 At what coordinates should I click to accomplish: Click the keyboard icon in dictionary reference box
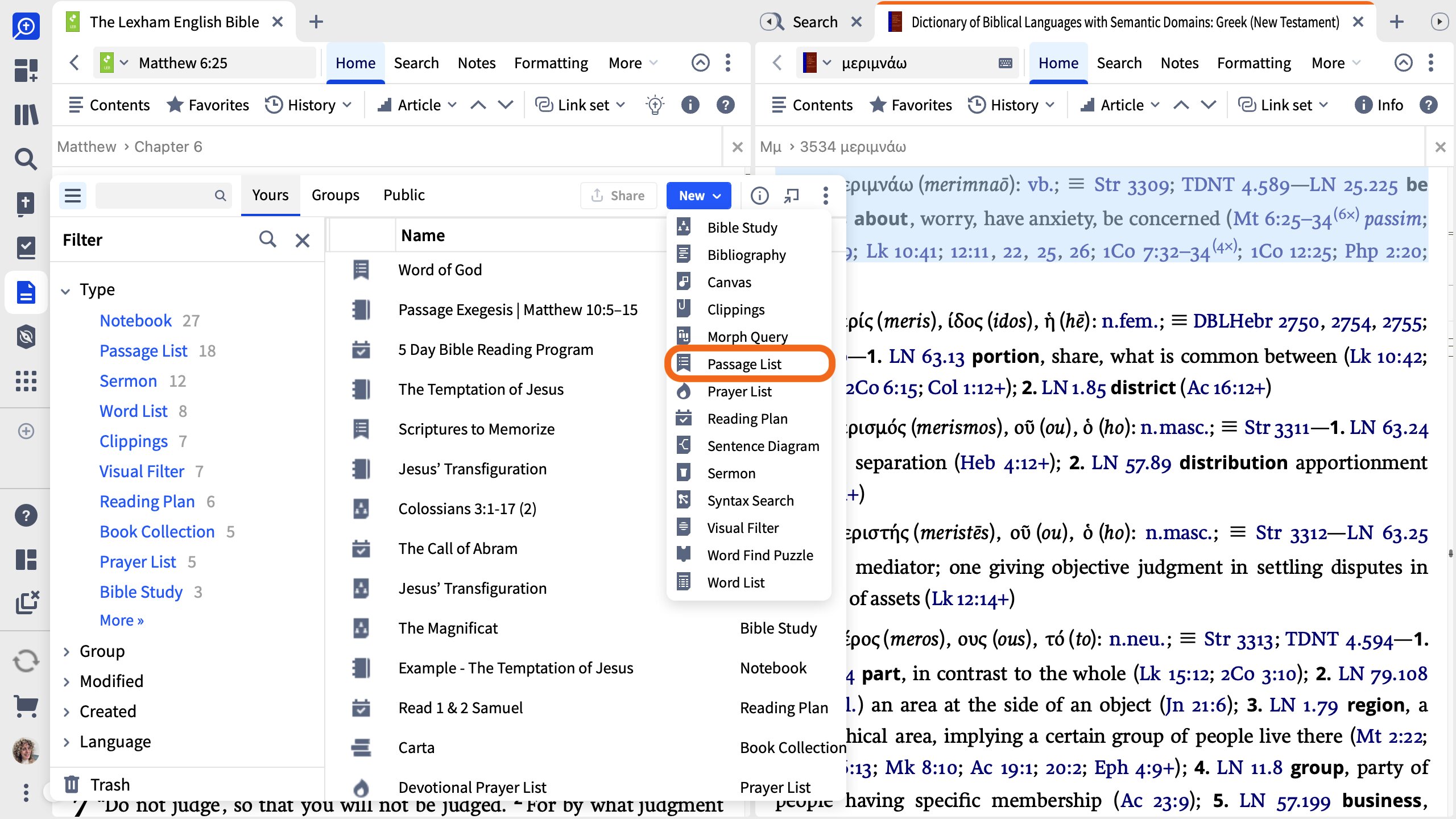(1005, 63)
